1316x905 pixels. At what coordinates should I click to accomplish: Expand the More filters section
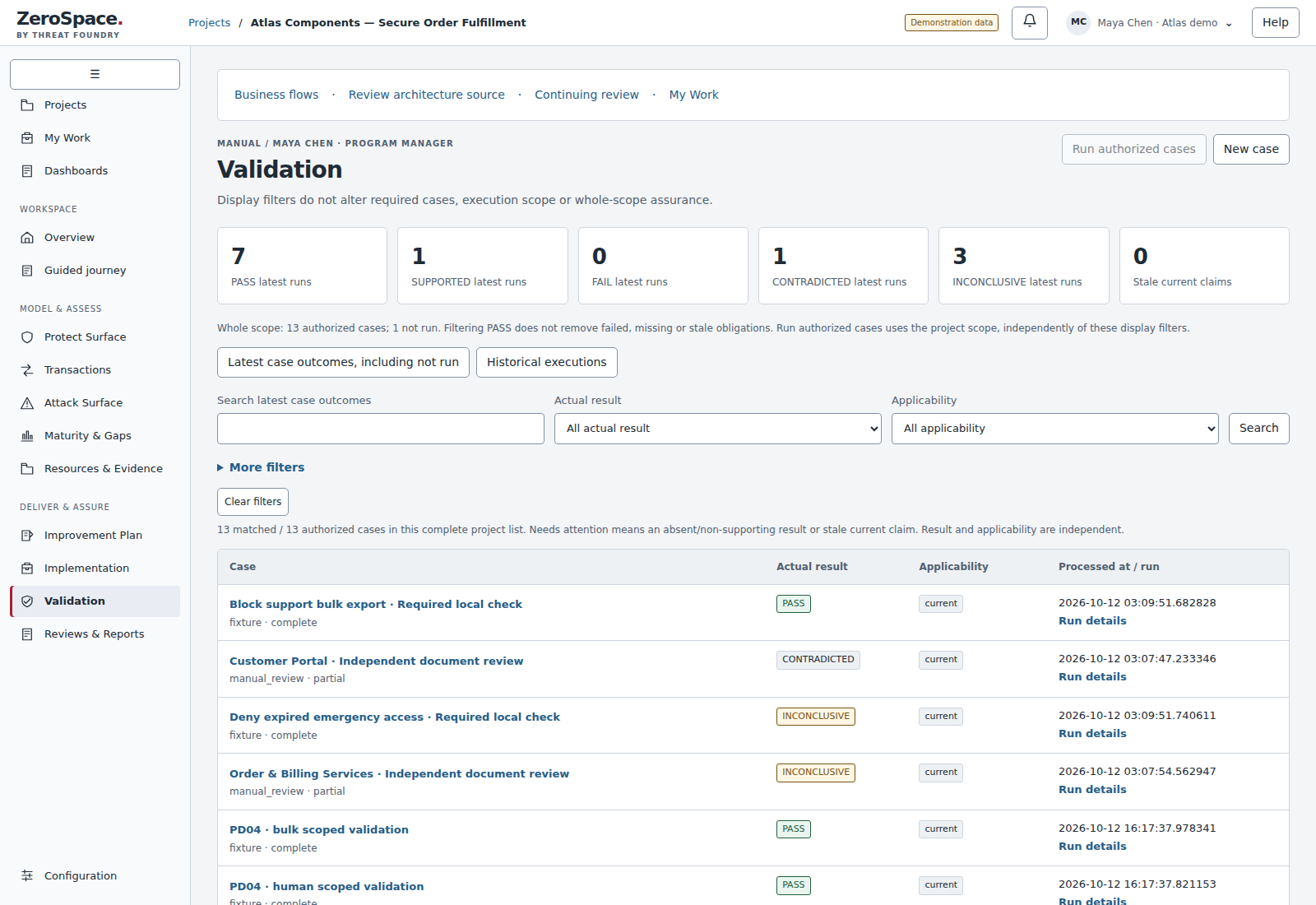[x=261, y=467]
